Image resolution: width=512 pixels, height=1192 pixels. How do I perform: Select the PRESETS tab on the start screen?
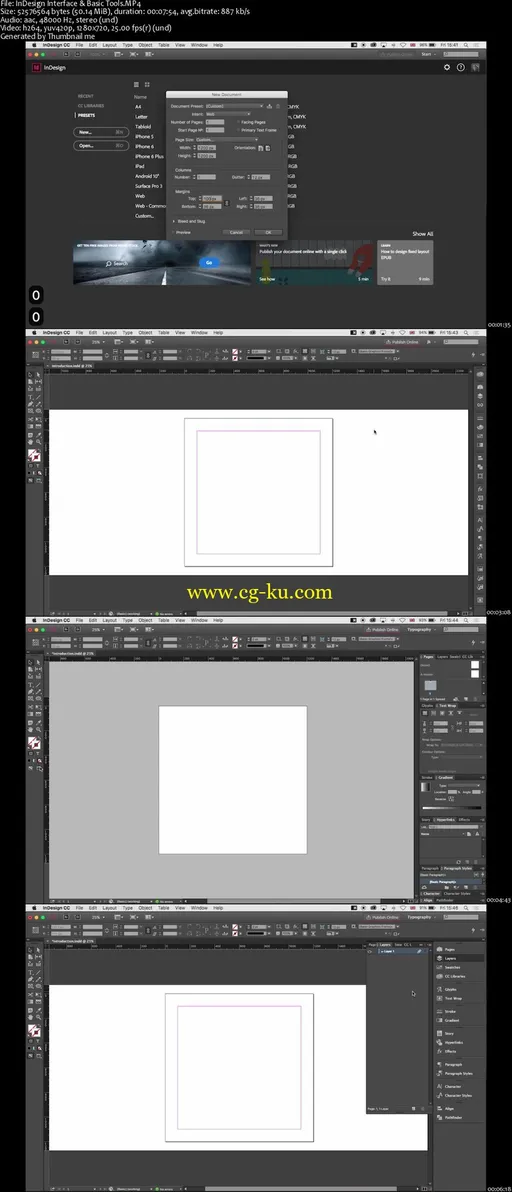click(87, 116)
